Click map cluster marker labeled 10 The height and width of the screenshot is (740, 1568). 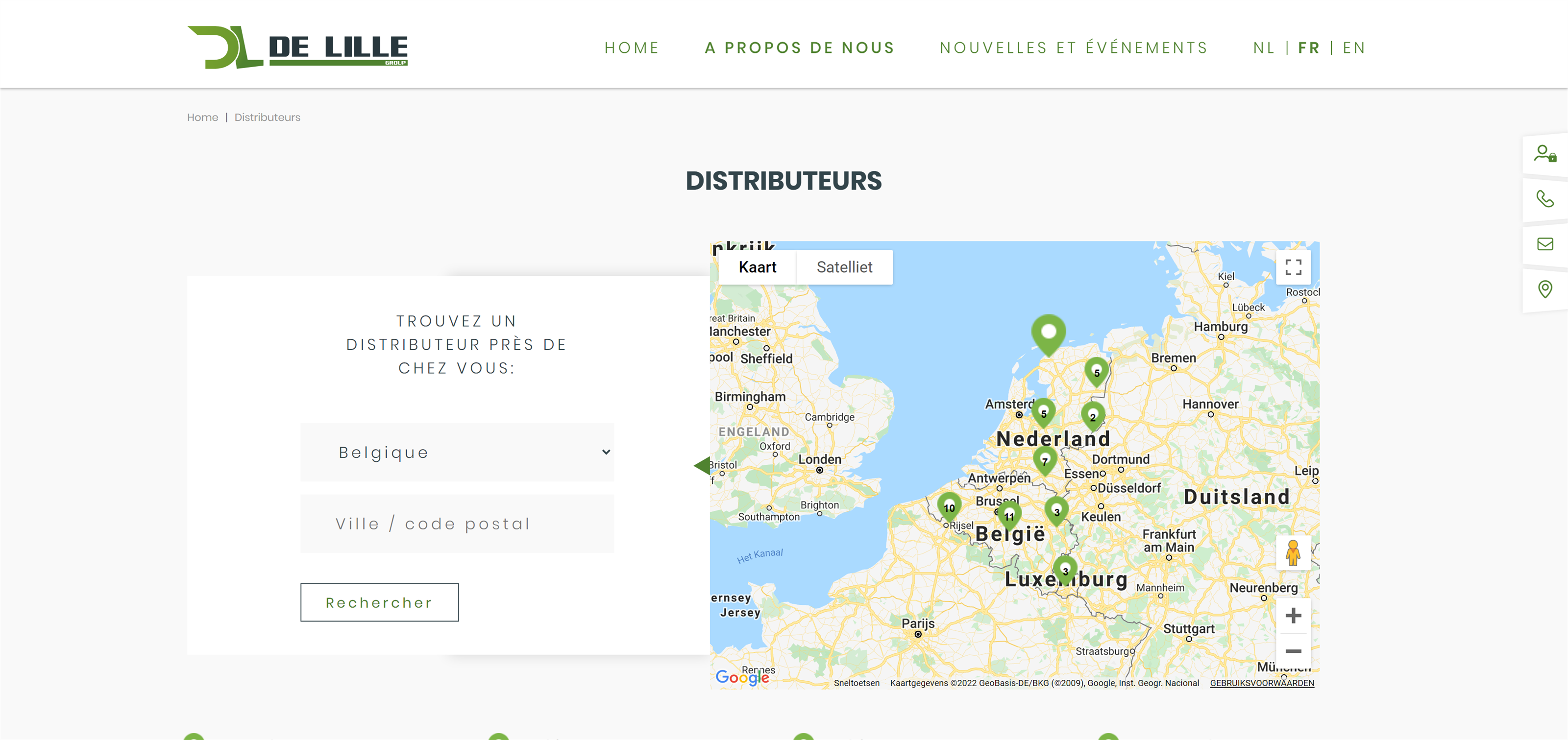pyautogui.click(x=949, y=506)
